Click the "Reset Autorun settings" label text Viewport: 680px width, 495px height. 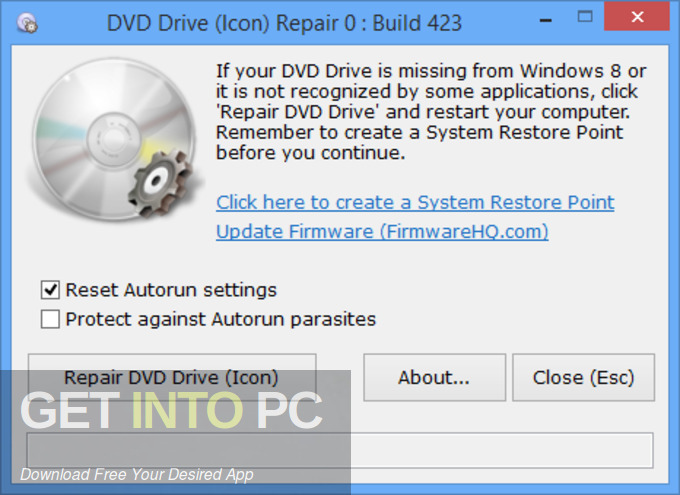tap(171, 290)
